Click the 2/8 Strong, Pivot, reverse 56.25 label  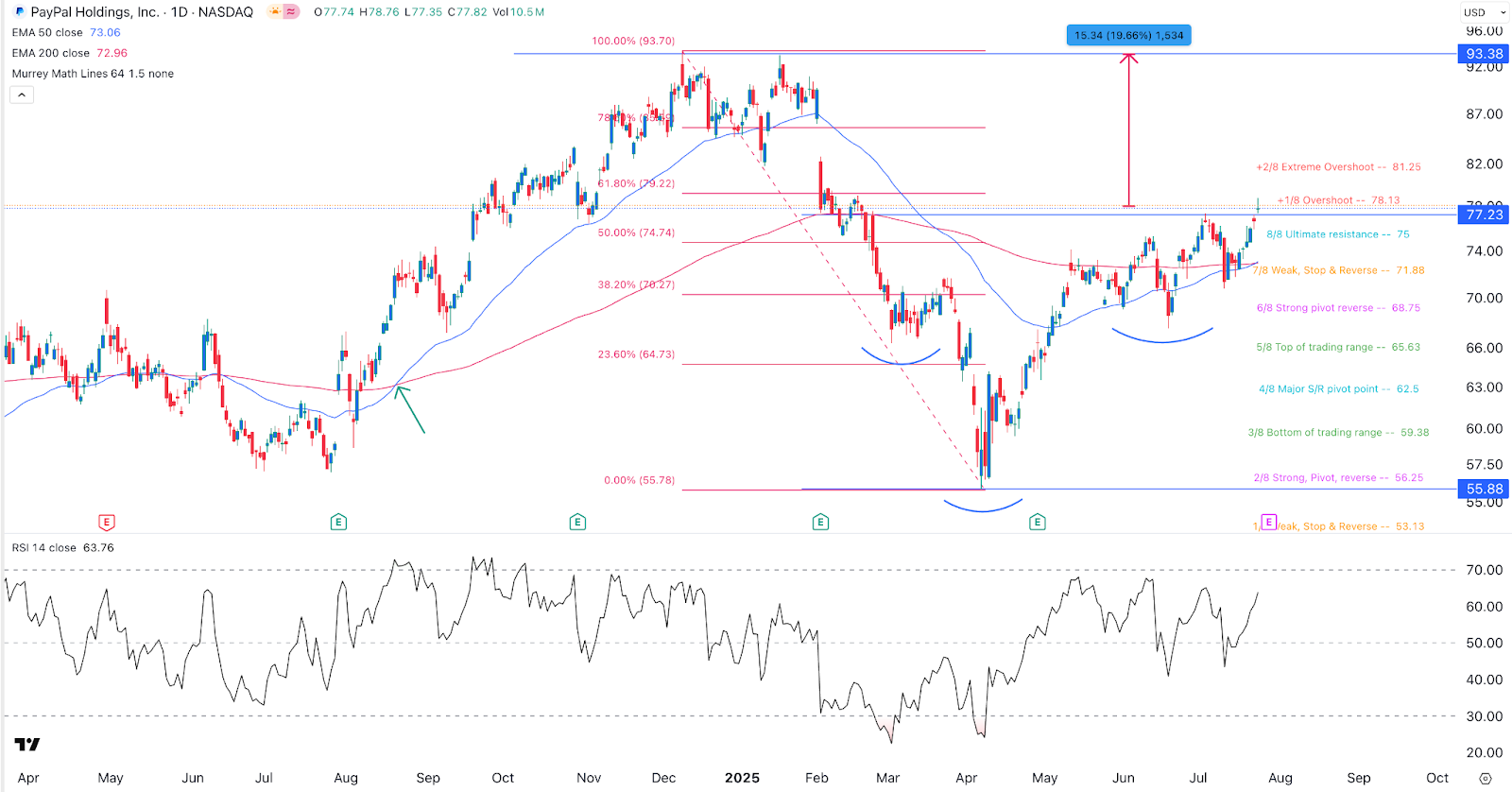coord(1338,478)
